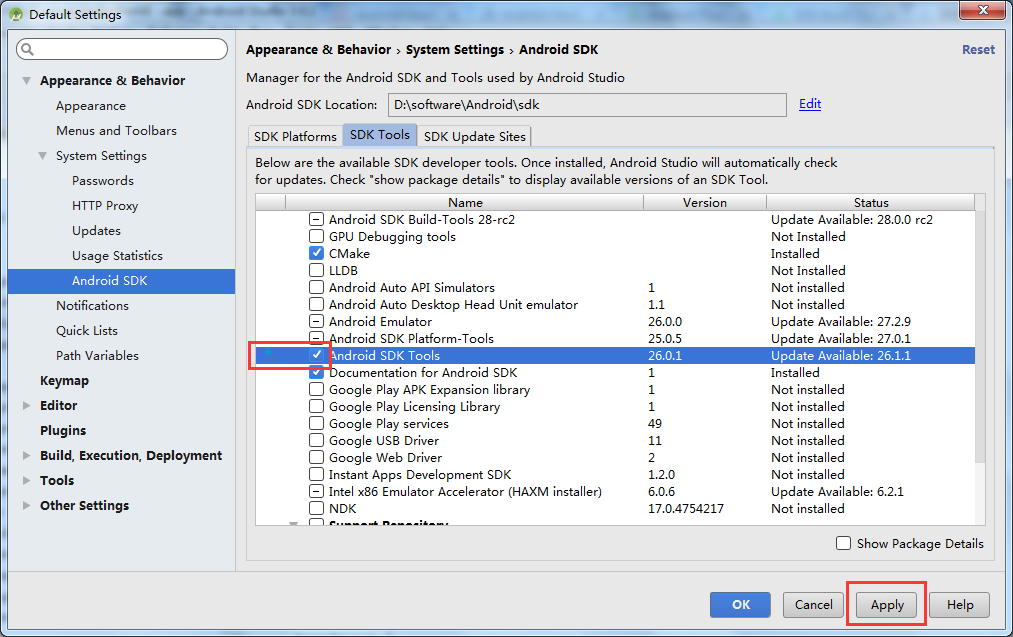Screen dimensions: 1013x637
Task: Expand the Tools section arrow
Action: (x=26, y=481)
